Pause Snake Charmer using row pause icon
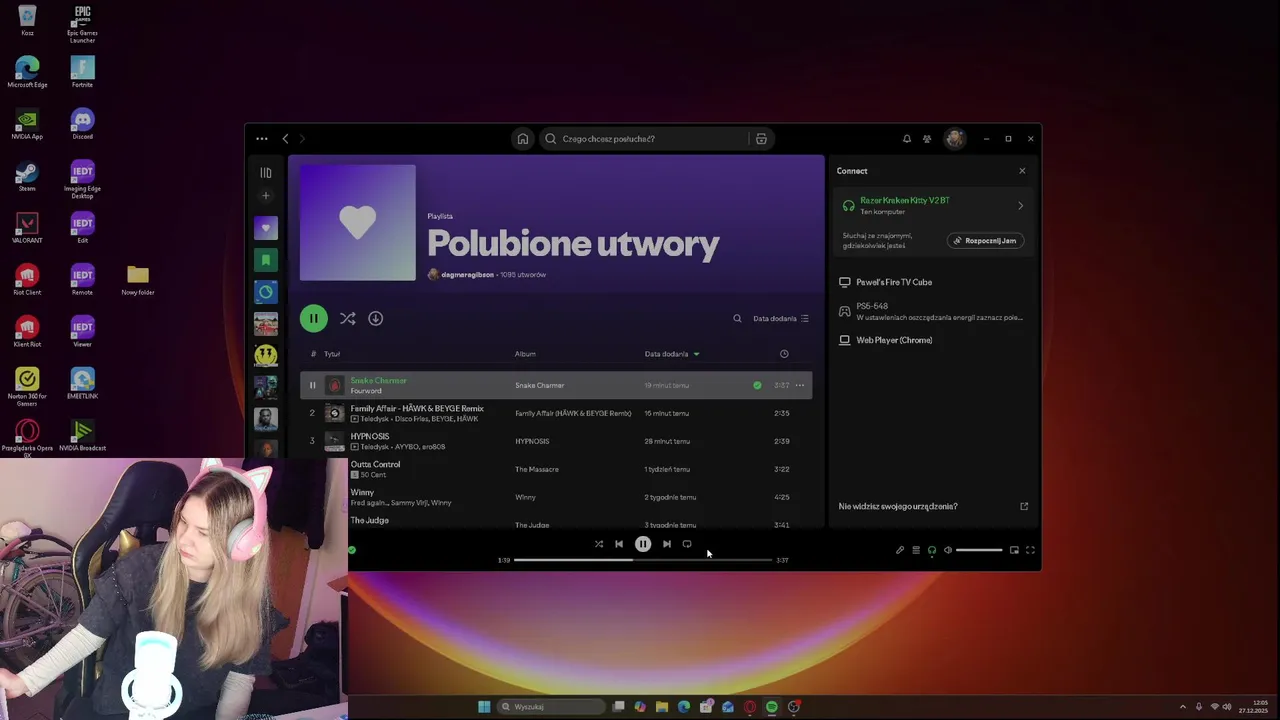Image resolution: width=1280 pixels, height=720 pixels. click(x=312, y=385)
